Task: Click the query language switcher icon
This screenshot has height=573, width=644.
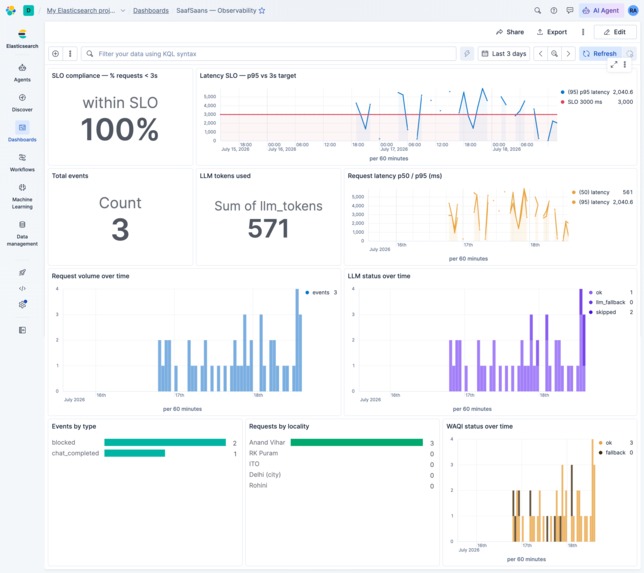Action: pyautogui.click(x=467, y=53)
